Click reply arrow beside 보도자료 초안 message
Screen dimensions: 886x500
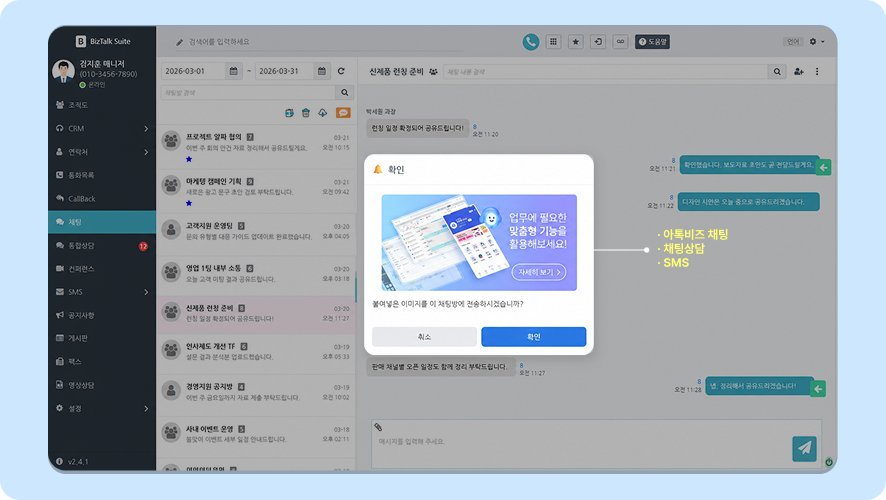[x=823, y=167]
